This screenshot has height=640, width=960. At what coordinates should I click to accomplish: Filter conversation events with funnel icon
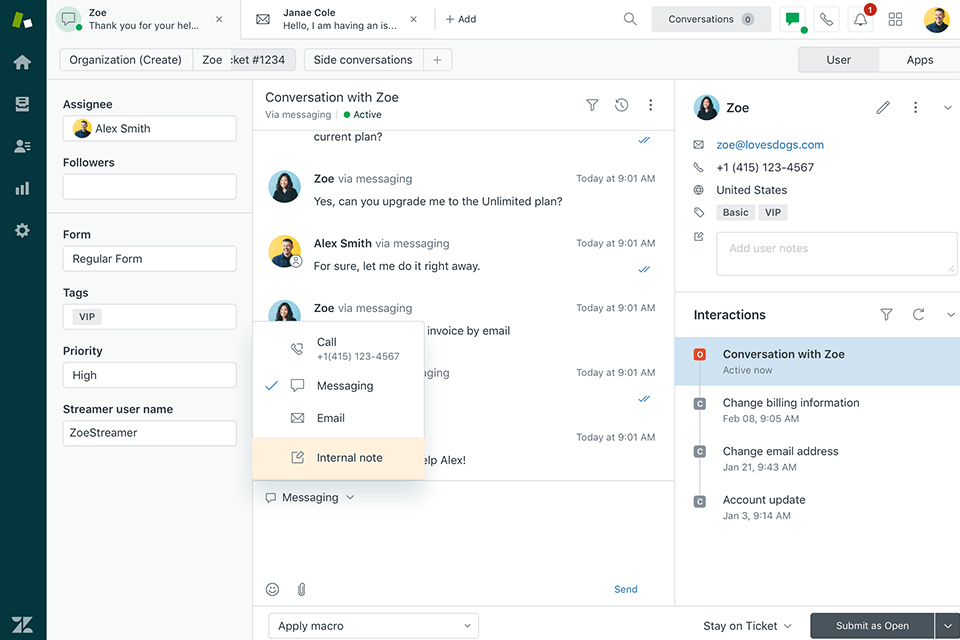(592, 105)
